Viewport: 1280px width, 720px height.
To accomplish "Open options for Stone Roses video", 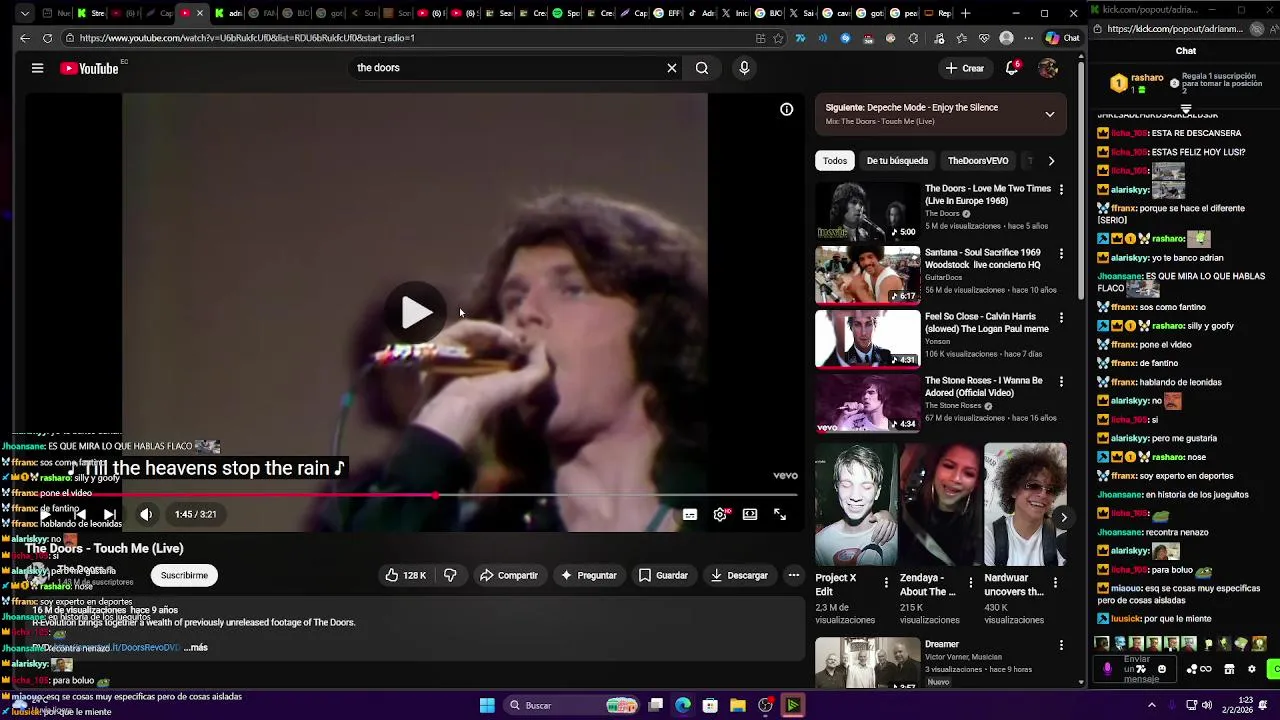I will (1062, 381).
